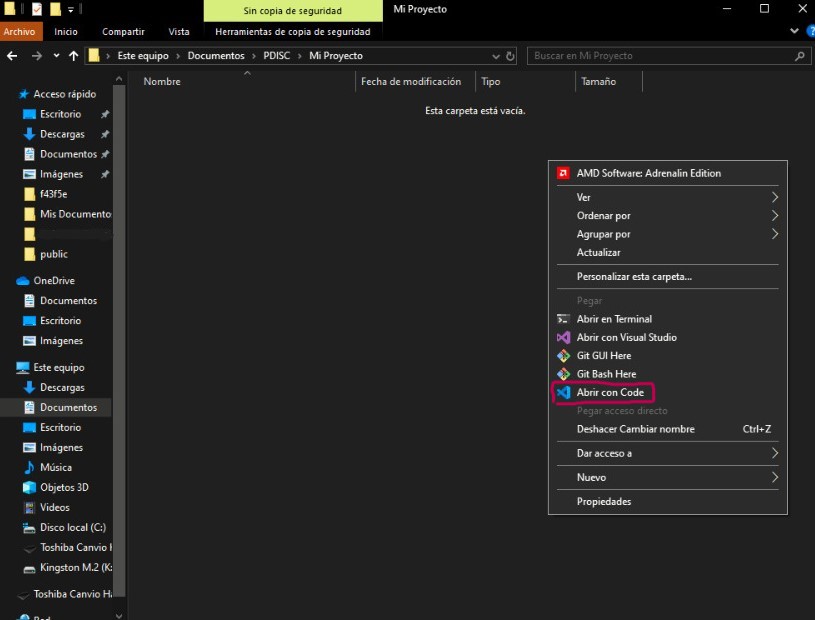This screenshot has height=620, width=815.
Task: Click the search magnifier icon
Action: click(x=801, y=56)
